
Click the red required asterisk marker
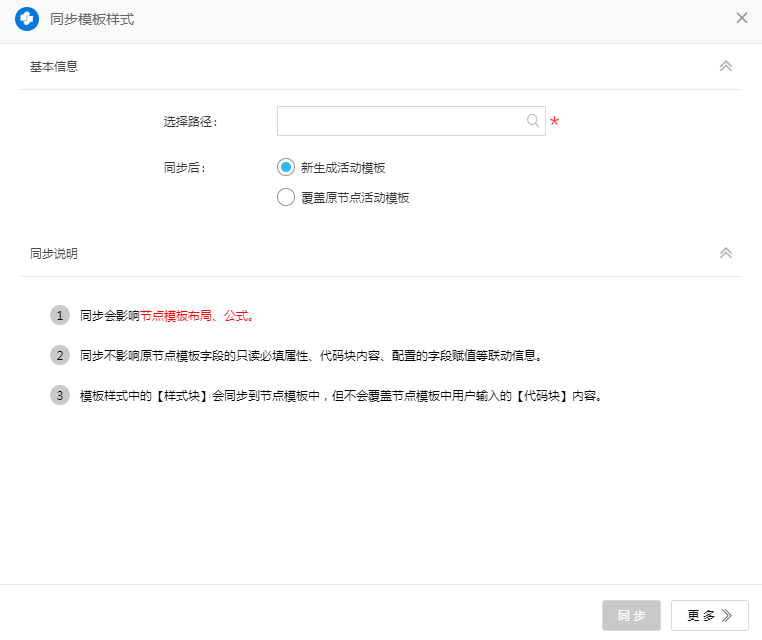click(x=555, y=122)
